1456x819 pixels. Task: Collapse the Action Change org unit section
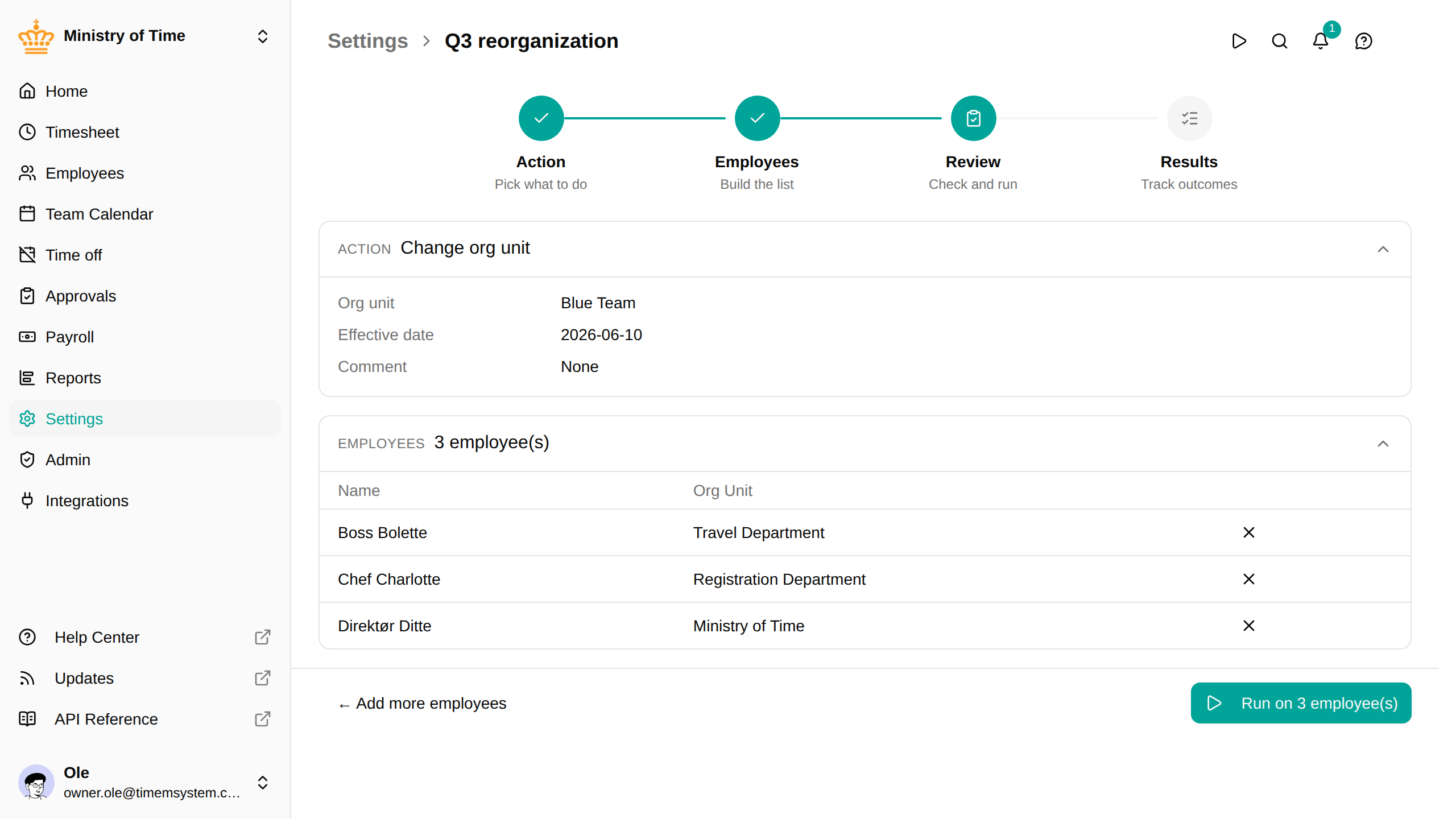tap(1383, 249)
